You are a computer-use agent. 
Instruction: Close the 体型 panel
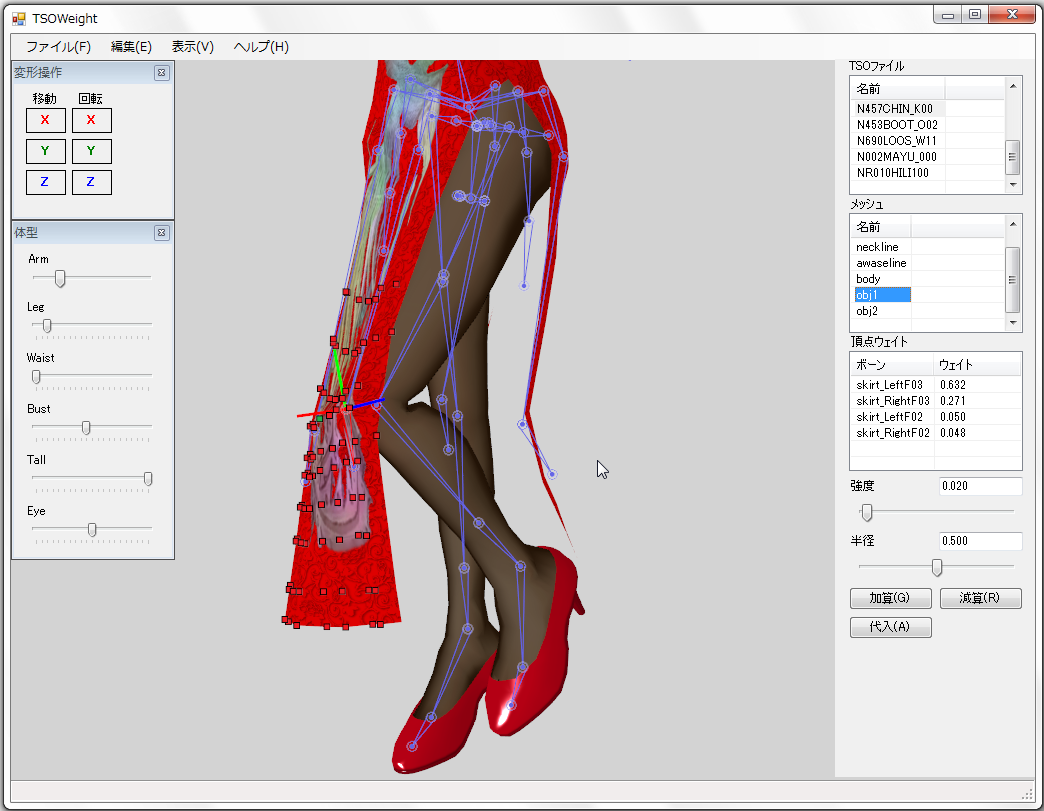(x=161, y=233)
